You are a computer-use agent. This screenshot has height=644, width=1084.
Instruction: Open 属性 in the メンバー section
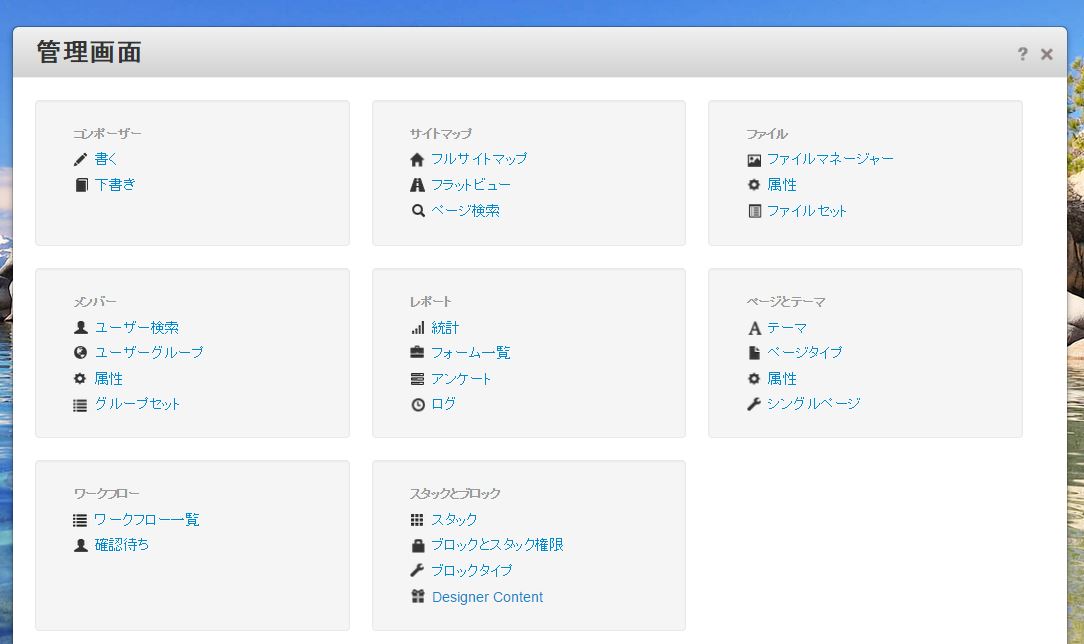coord(109,379)
